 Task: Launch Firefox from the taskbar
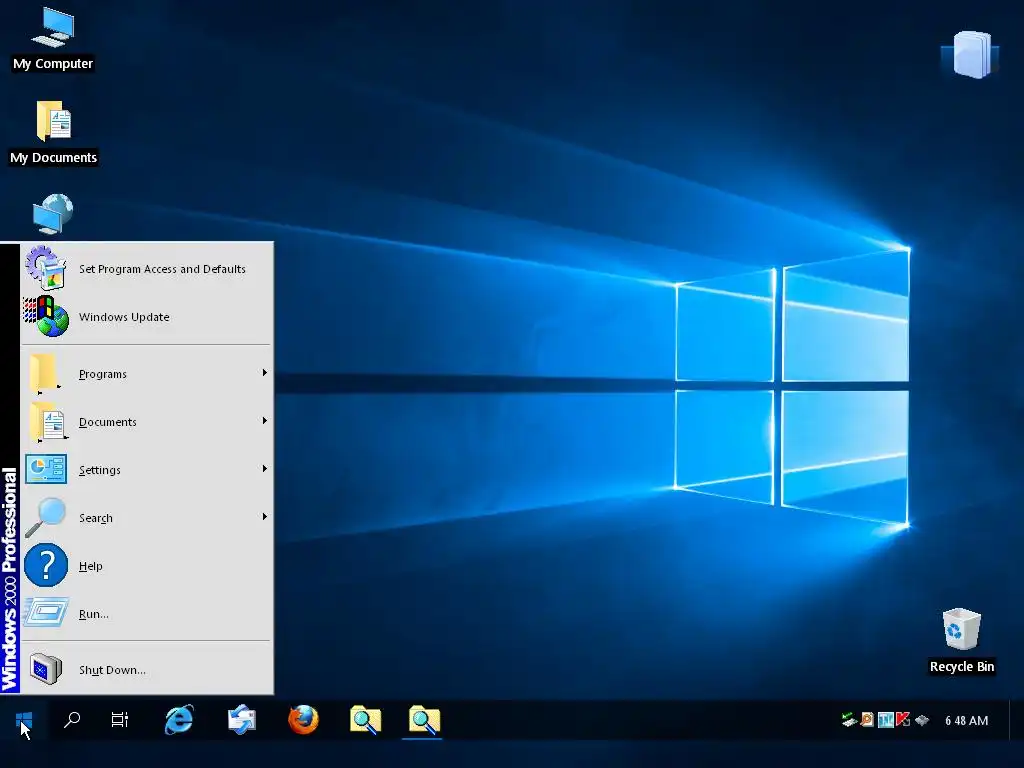tap(304, 720)
